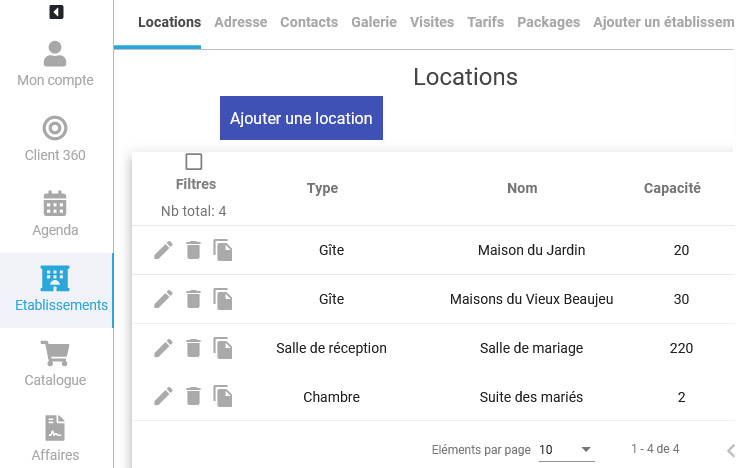Toggle the Filtres checkbox
Screen dimensions: 739x468
point(194,162)
